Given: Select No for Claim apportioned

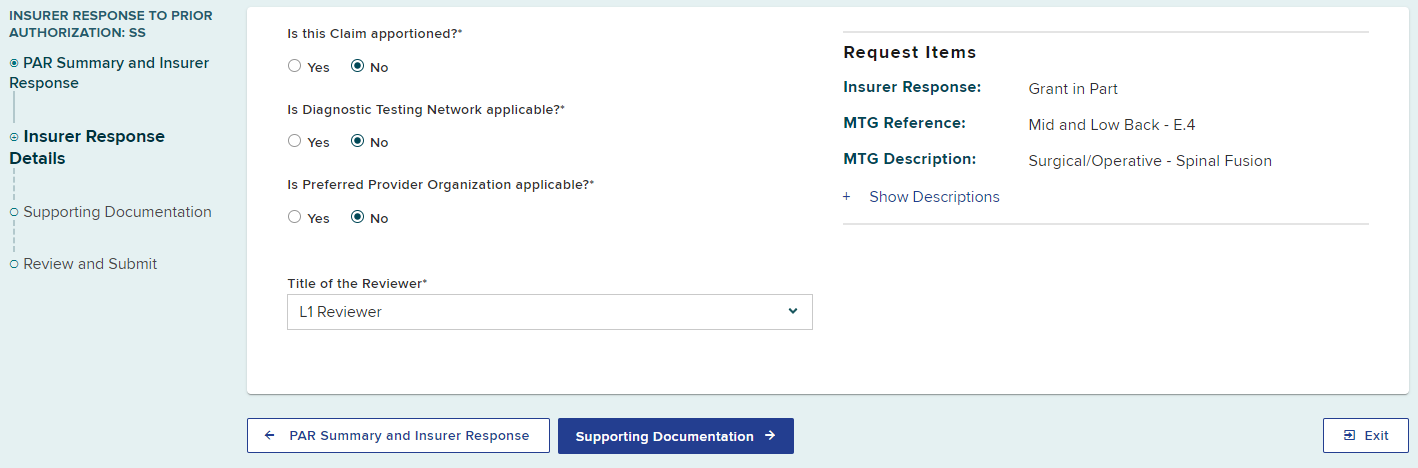Looking at the screenshot, I should 357,66.
